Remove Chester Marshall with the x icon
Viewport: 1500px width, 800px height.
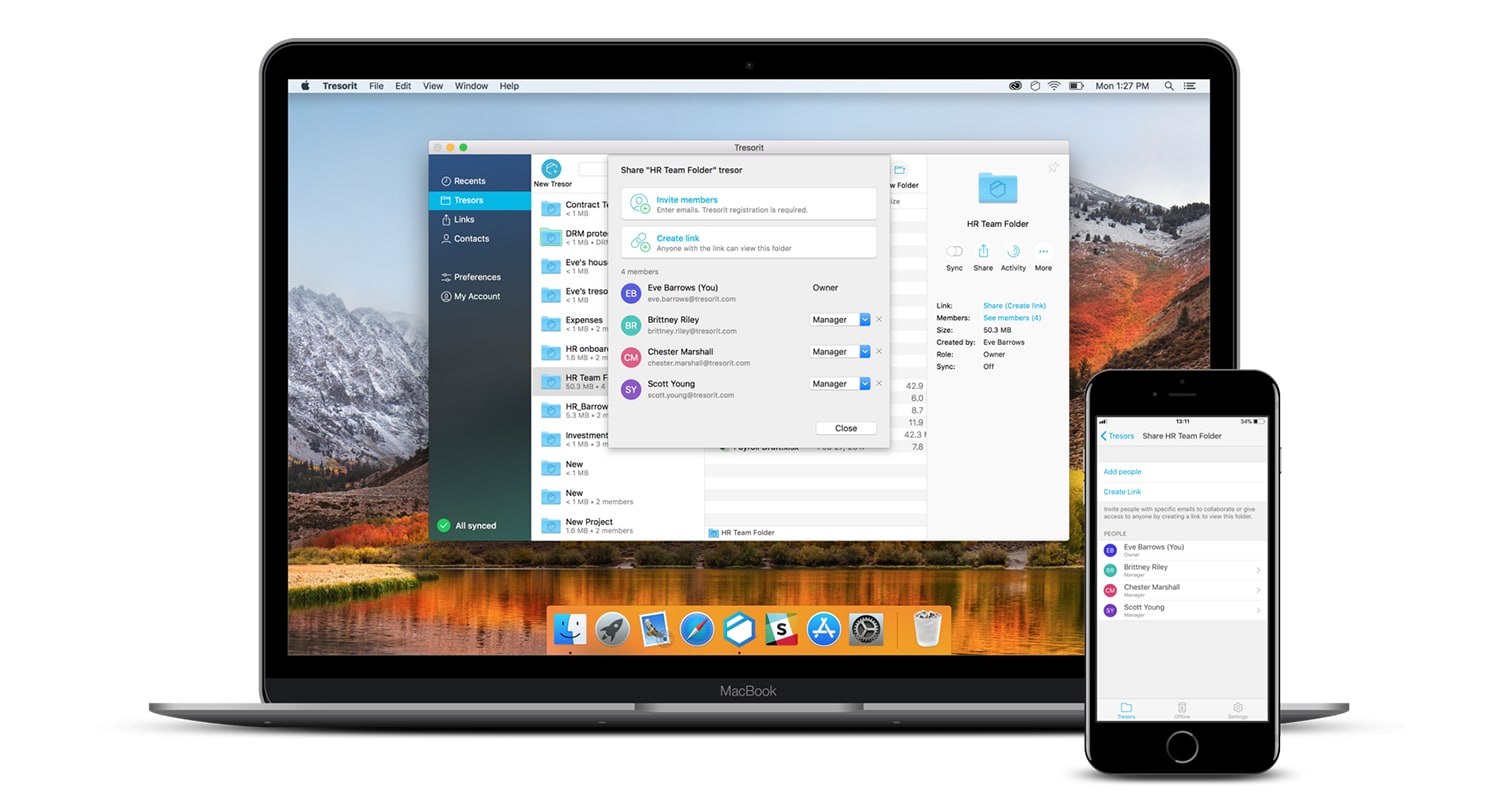point(879,352)
